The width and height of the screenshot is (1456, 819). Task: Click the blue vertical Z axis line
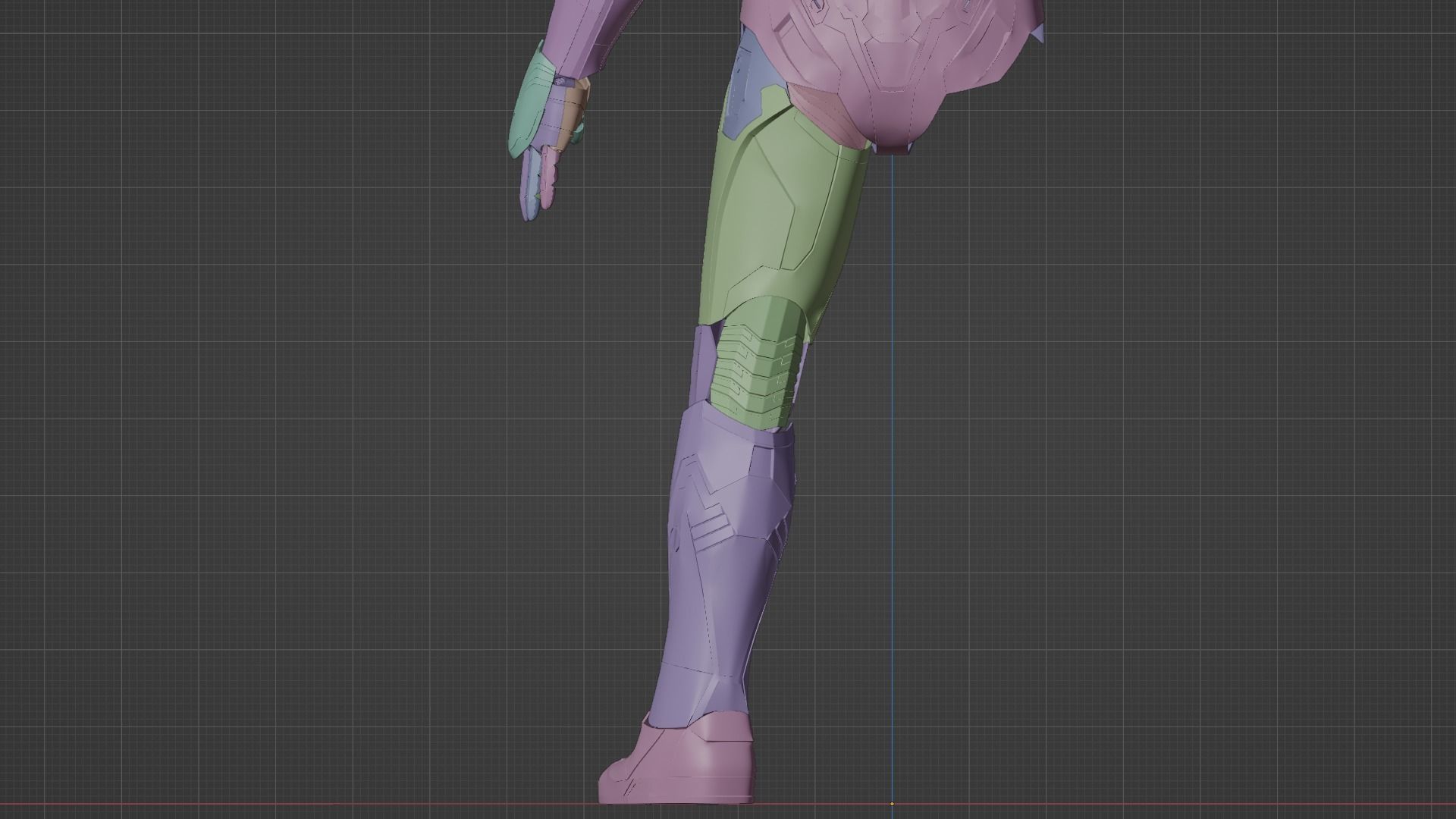tap(892, 455)
